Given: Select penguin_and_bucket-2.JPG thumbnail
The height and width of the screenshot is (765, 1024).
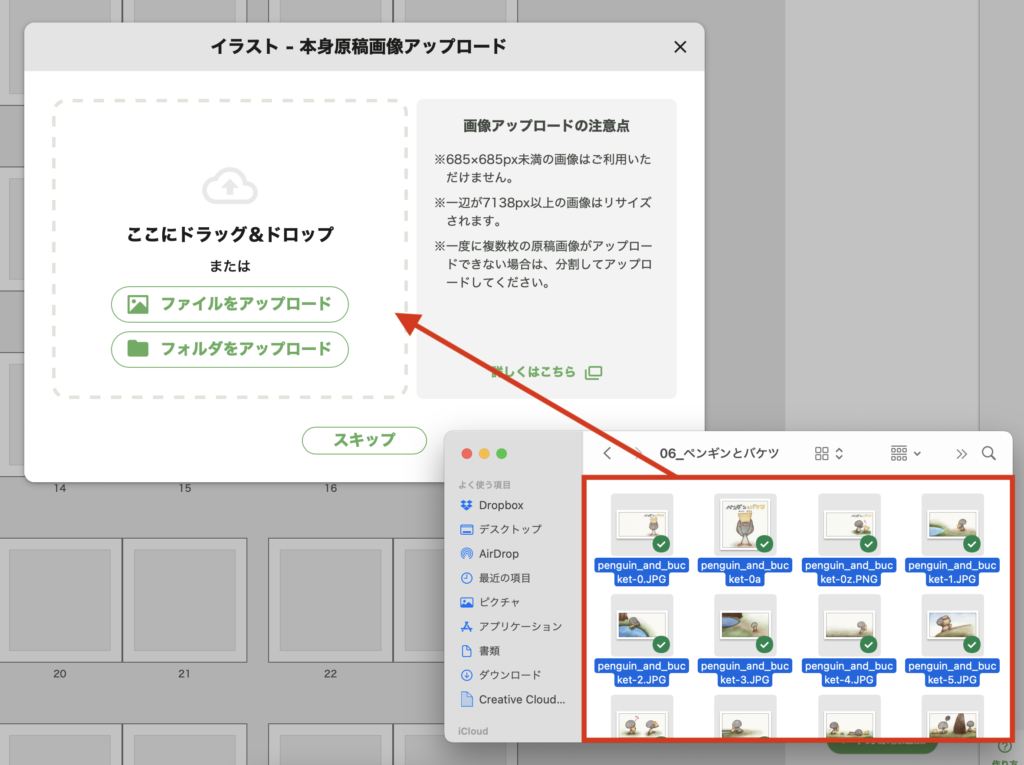Looking at the screenshot, I should click(640, 625).
